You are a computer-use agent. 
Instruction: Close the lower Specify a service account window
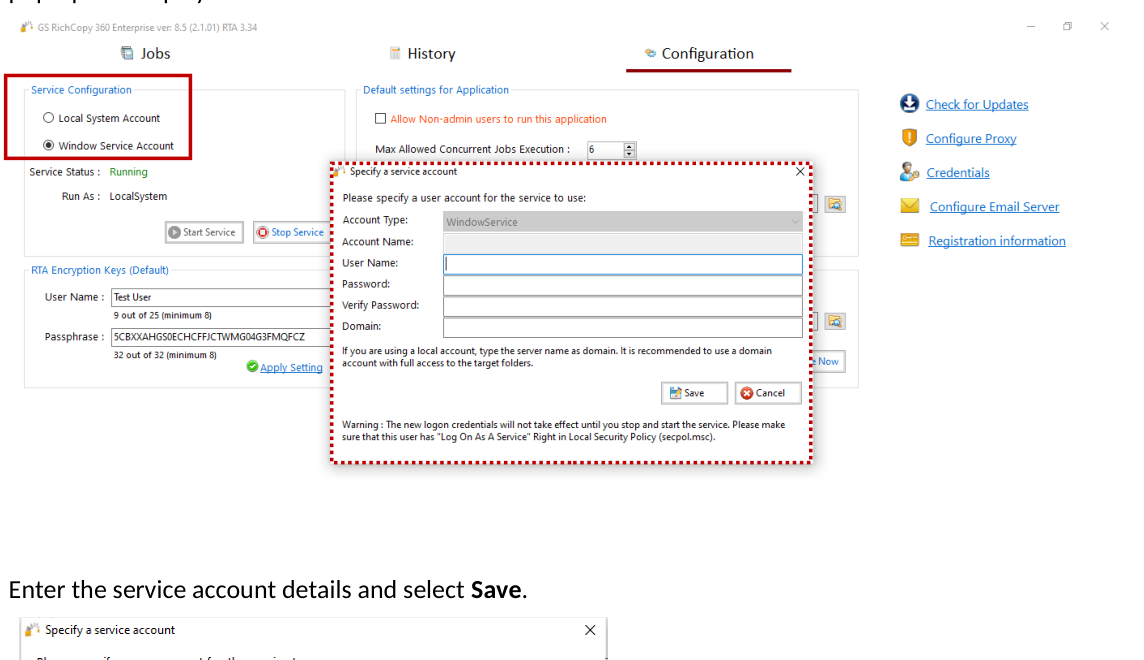590,630
